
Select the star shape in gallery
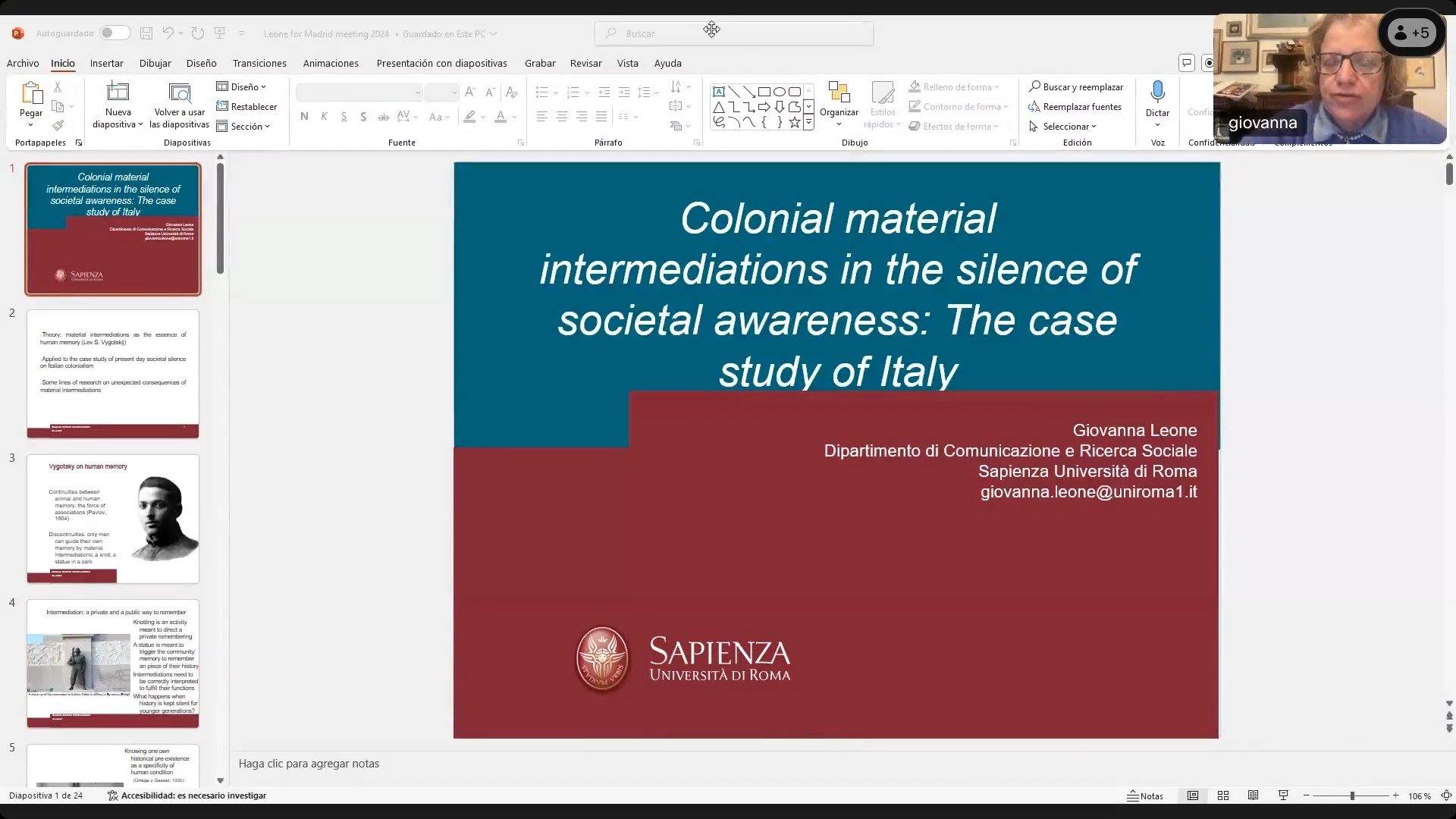pyautogui.click(x=794, y=122)
